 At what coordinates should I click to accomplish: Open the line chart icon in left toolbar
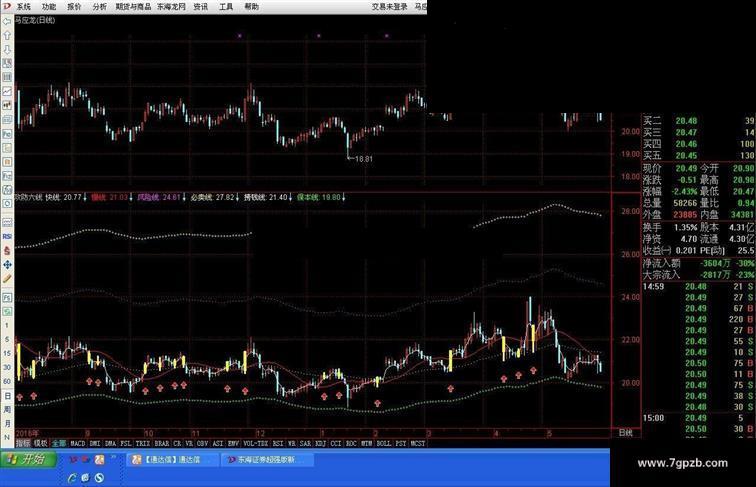point(7,91)
